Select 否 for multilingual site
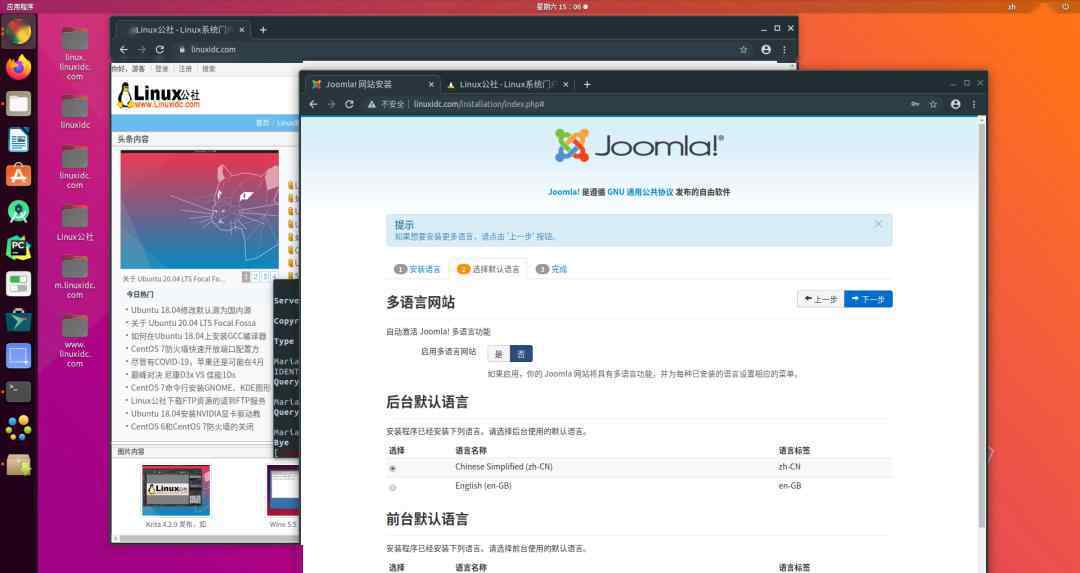 [x=521, y=354]
